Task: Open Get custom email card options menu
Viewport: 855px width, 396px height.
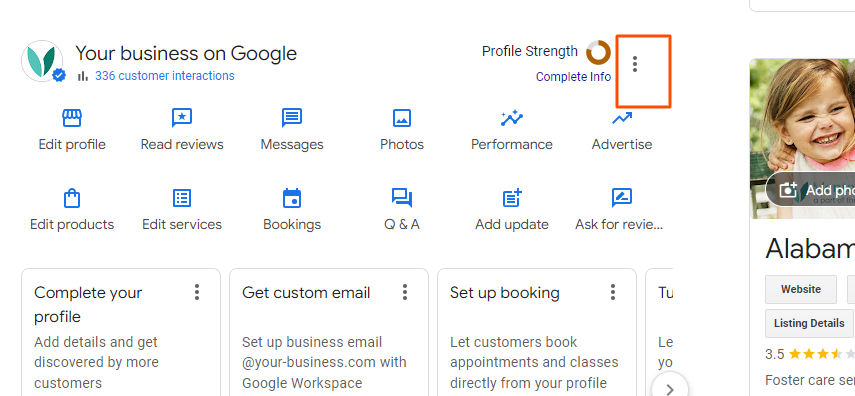Action: pyautogui.click(x=405, y=292)
